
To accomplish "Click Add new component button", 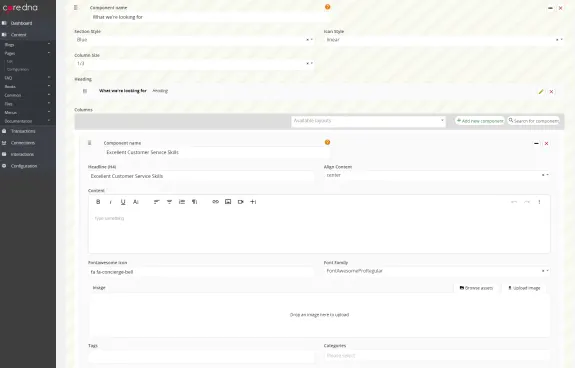I will click(x=480, y=121).
